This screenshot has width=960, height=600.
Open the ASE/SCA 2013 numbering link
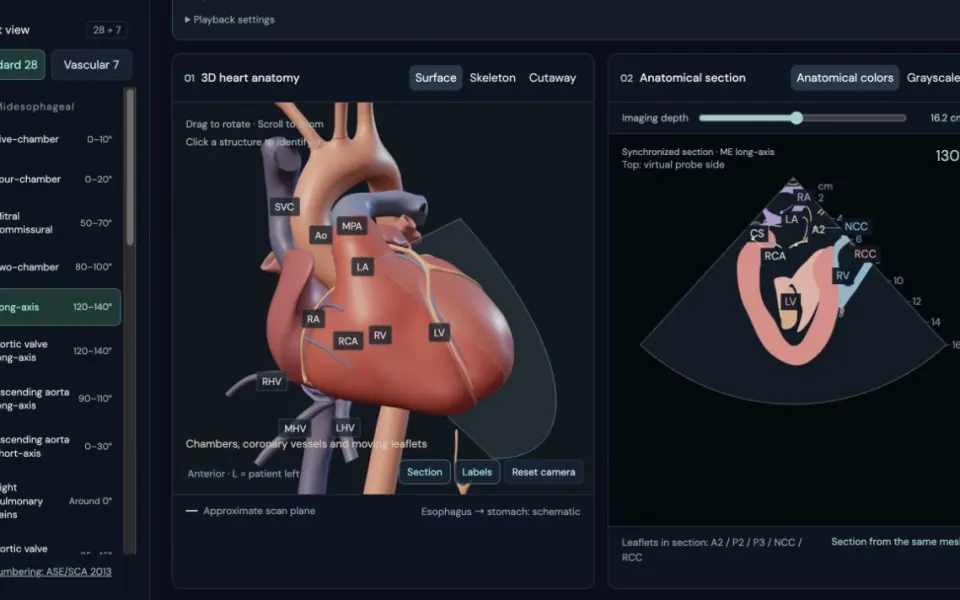tap(55, 571)
